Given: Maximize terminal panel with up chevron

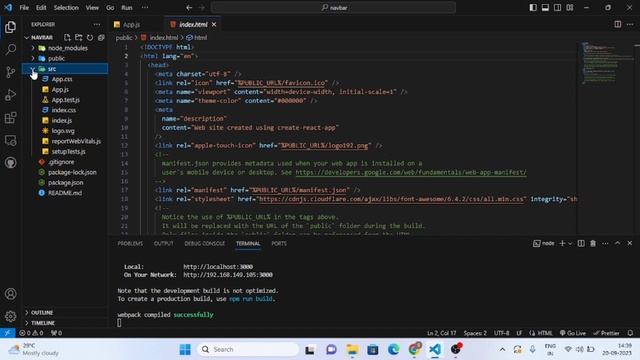Looking at the screenshot, I should (618, 243).
